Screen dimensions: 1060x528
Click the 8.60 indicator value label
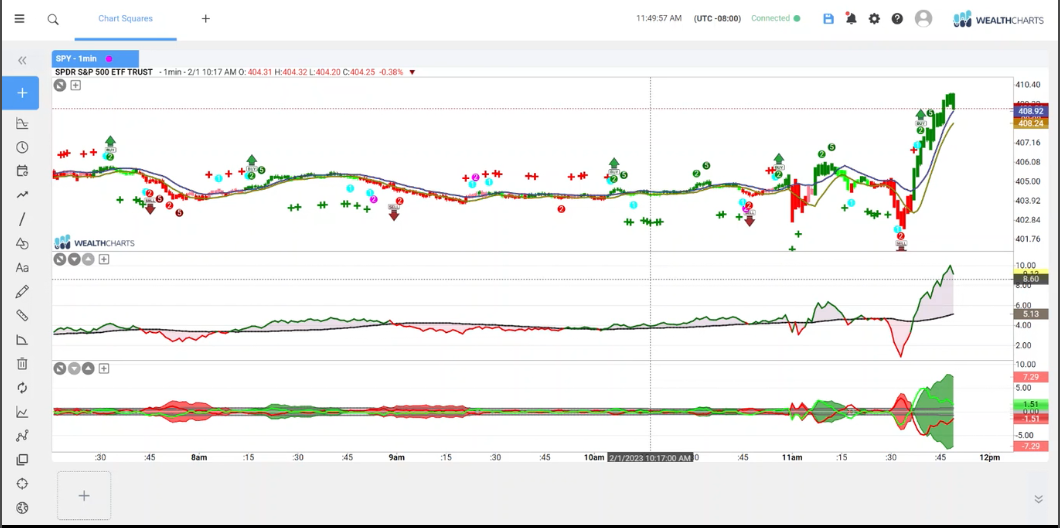pyautogui.click(x=1030, y=279)
